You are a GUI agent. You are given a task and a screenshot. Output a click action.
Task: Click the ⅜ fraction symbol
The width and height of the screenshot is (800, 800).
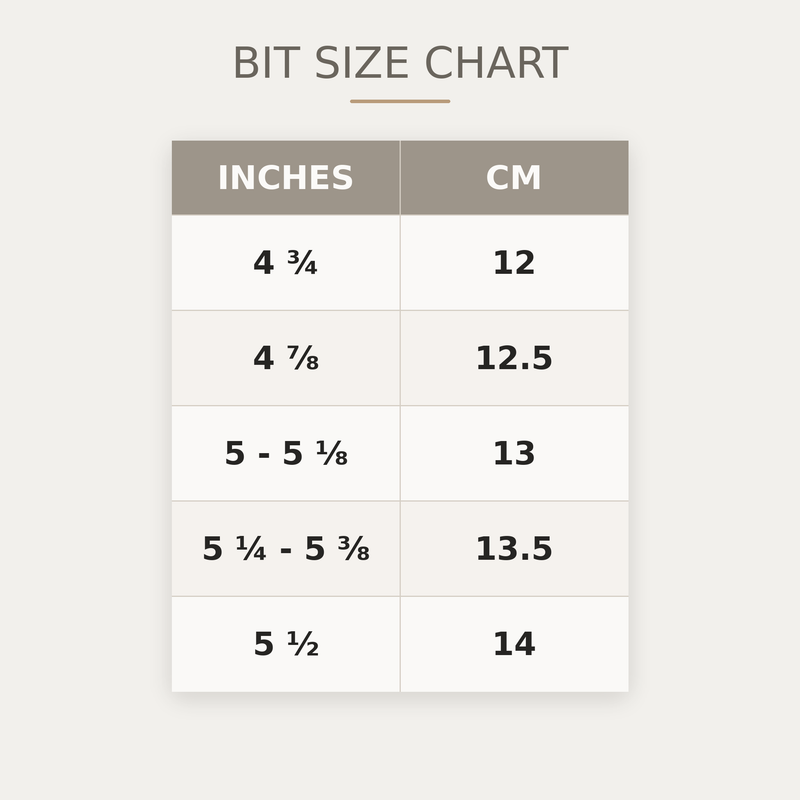[x=353, y=549]
